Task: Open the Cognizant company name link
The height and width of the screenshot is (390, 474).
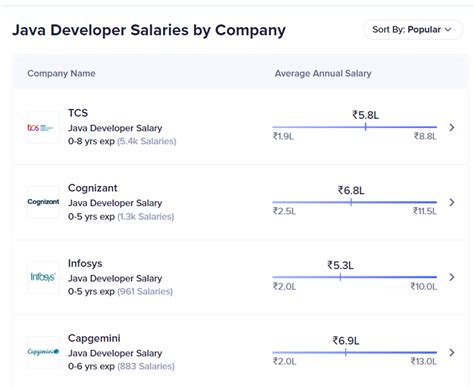Action: click(x=93, y=188)
